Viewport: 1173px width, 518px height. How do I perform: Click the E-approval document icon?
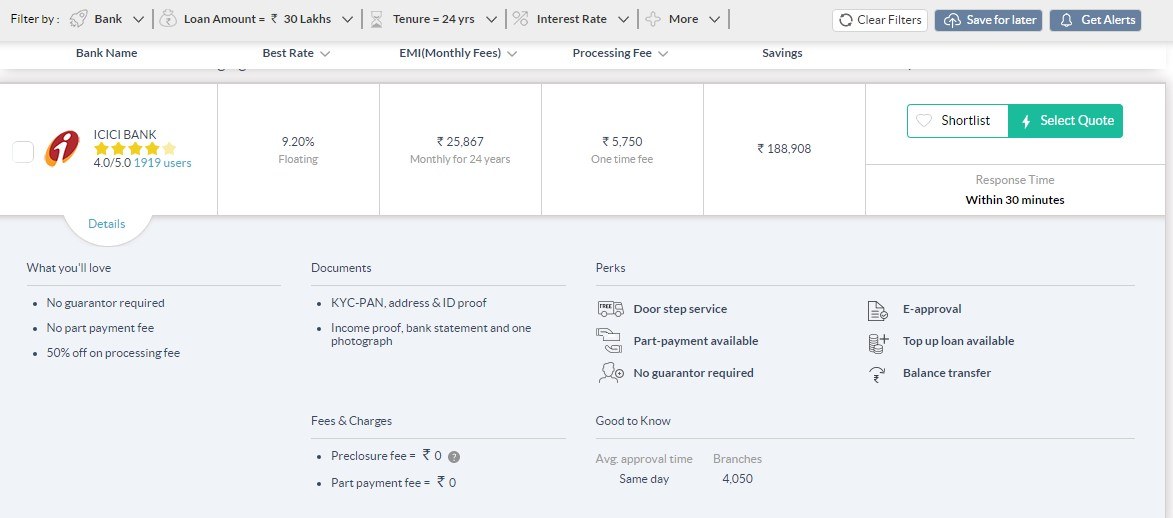click(878, 310)
